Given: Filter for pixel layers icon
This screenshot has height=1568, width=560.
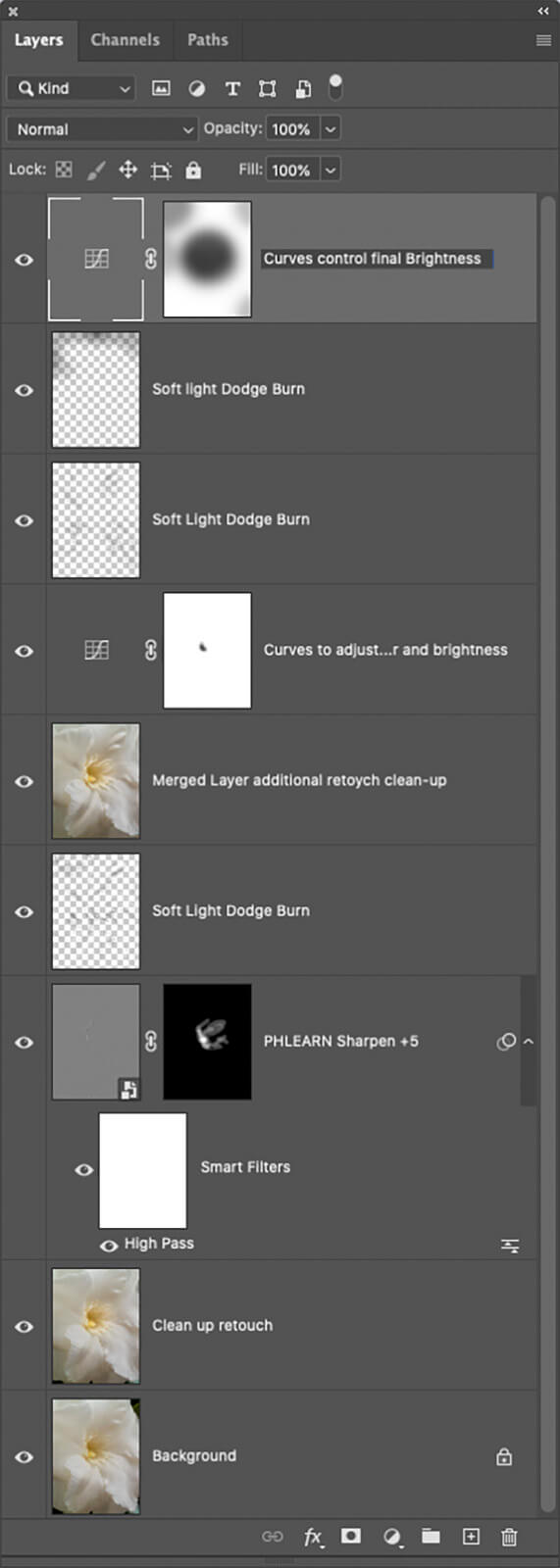Looking at the screenshot, I should (161, 88).
